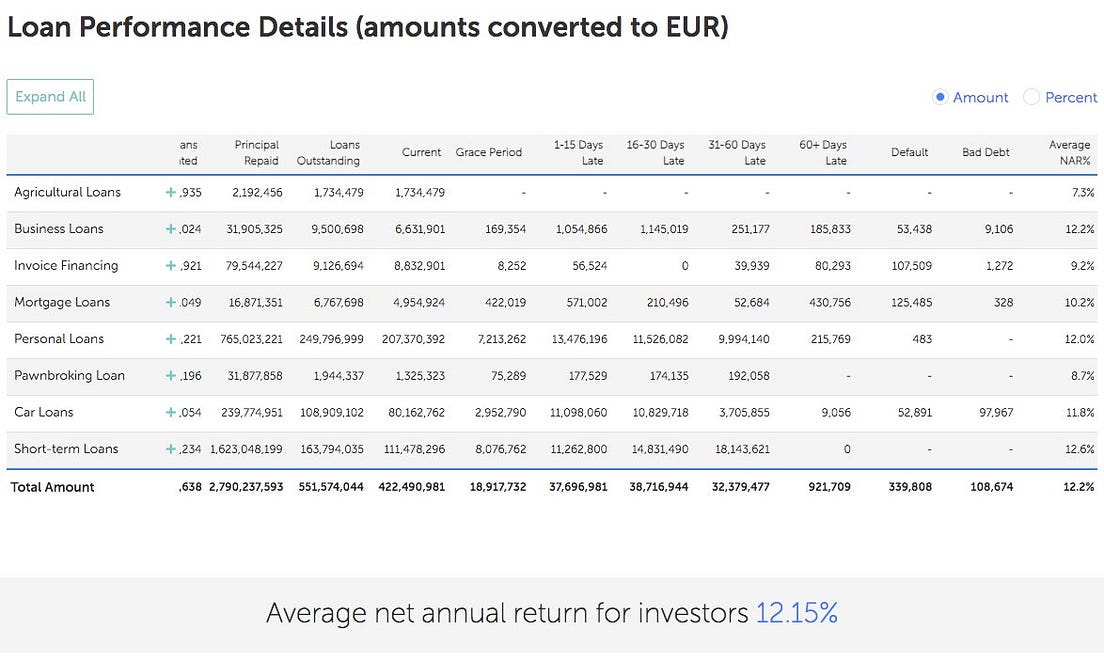Click plus icon beside Pawnbroking Loan

tap(171, 376)
